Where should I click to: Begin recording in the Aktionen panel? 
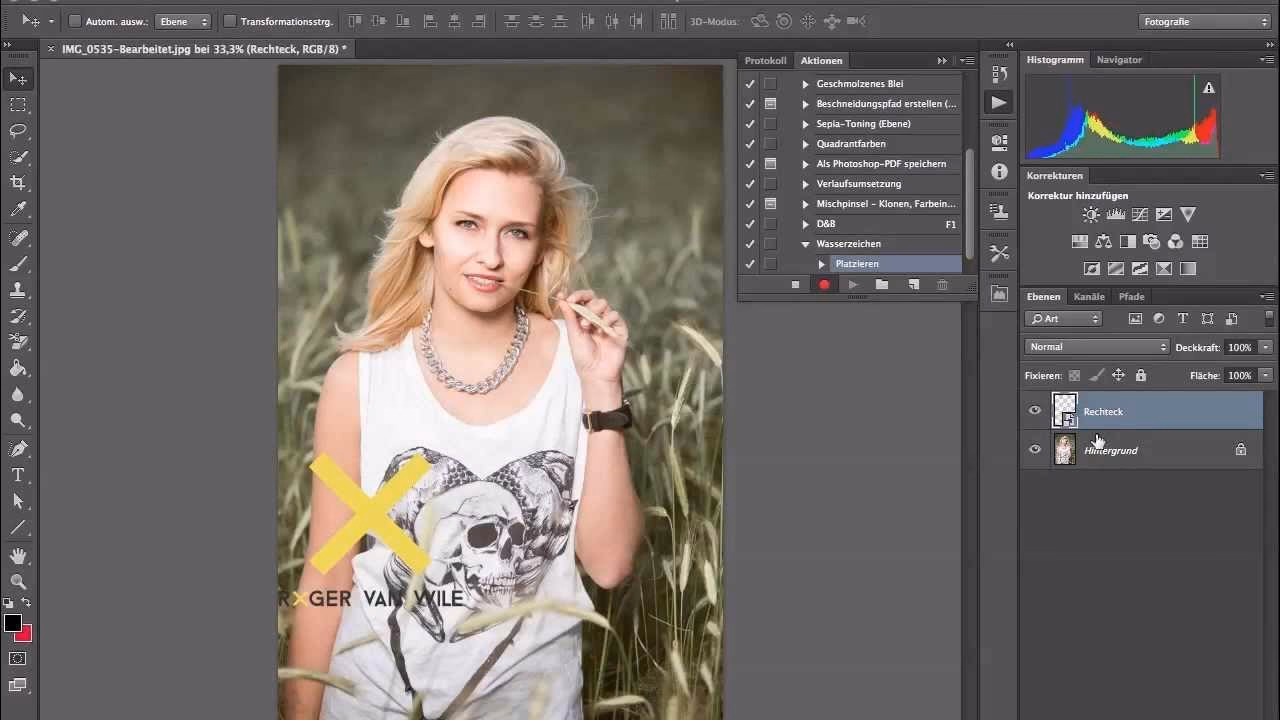point(823,284)
